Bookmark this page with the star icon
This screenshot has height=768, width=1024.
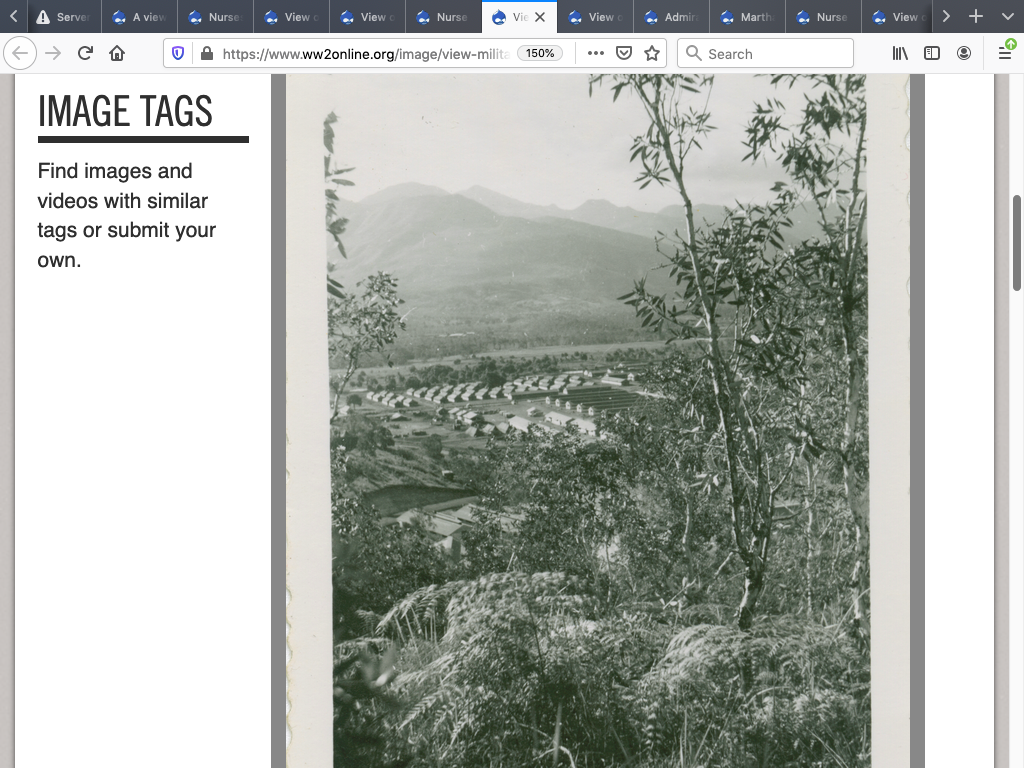pos(652,53)
